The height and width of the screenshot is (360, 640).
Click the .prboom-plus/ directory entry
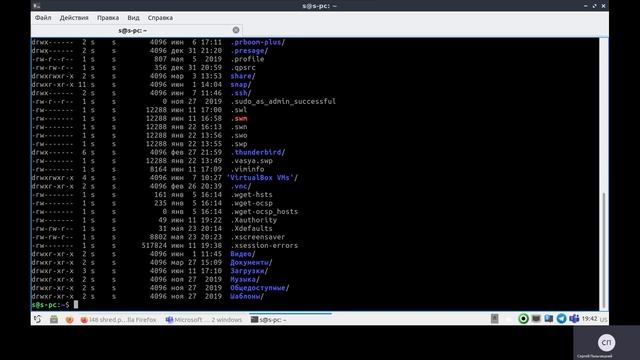(x=258, y=42)
